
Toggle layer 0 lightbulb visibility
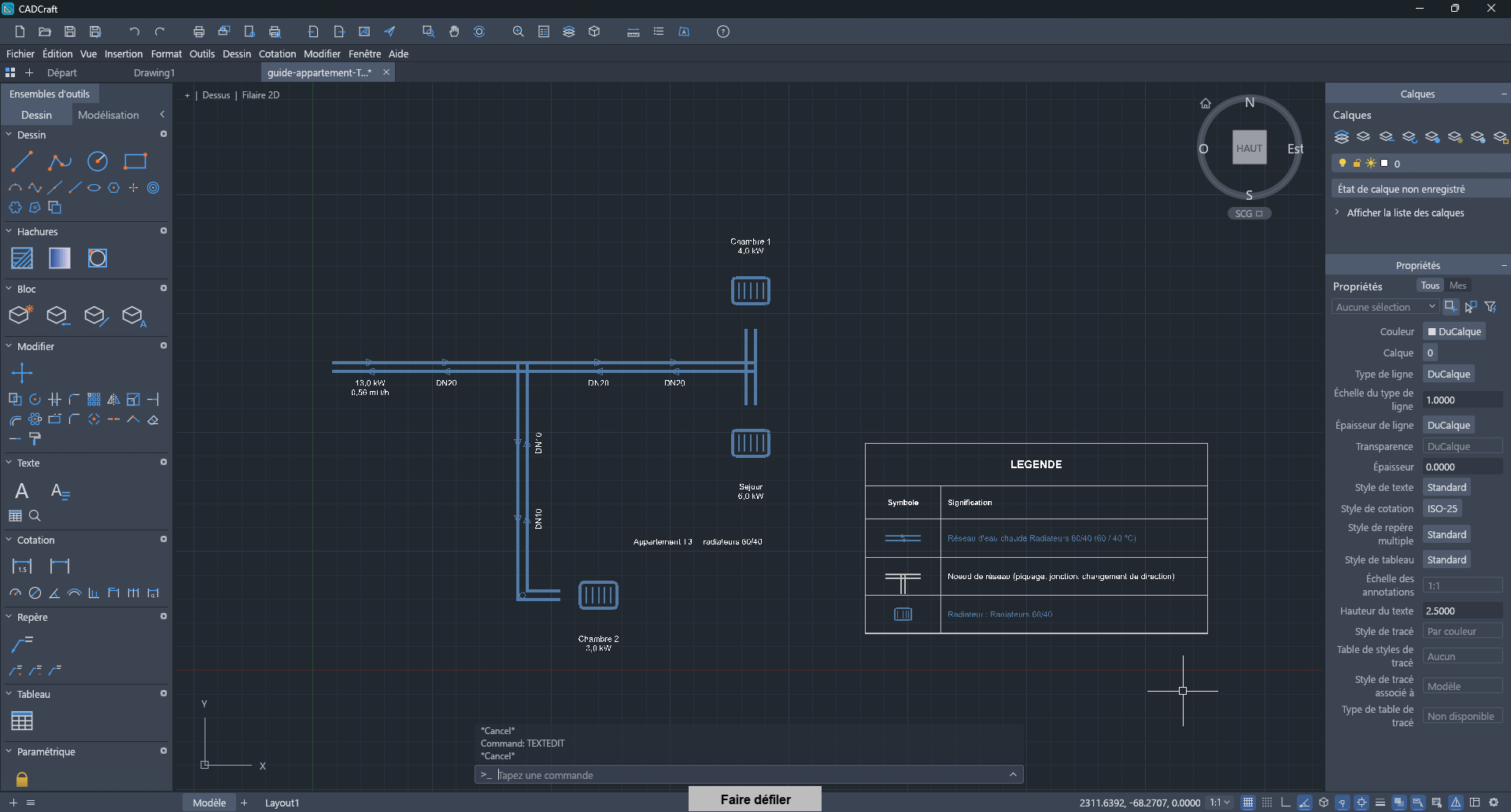pyautogui.click(x=1343, y=164)
